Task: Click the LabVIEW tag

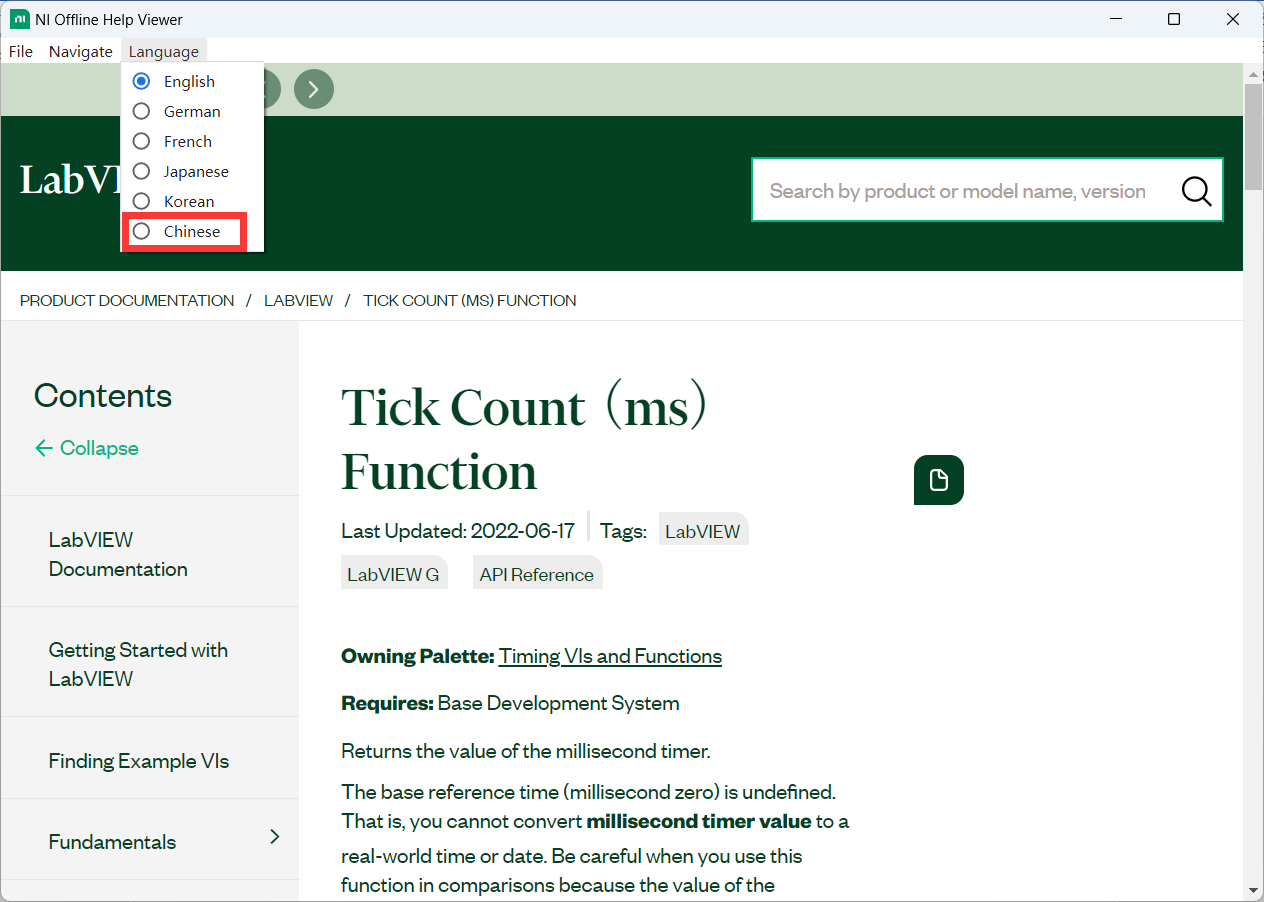Action: (703, 531)
